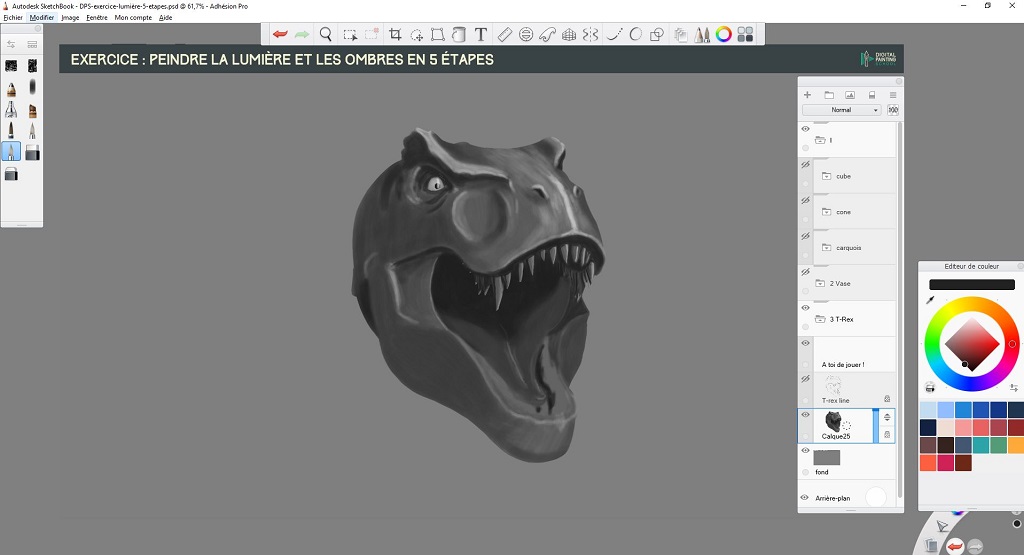Open the Normal blend mode dropdown
Screen dimensions: 1024x555
pos(841,110)
